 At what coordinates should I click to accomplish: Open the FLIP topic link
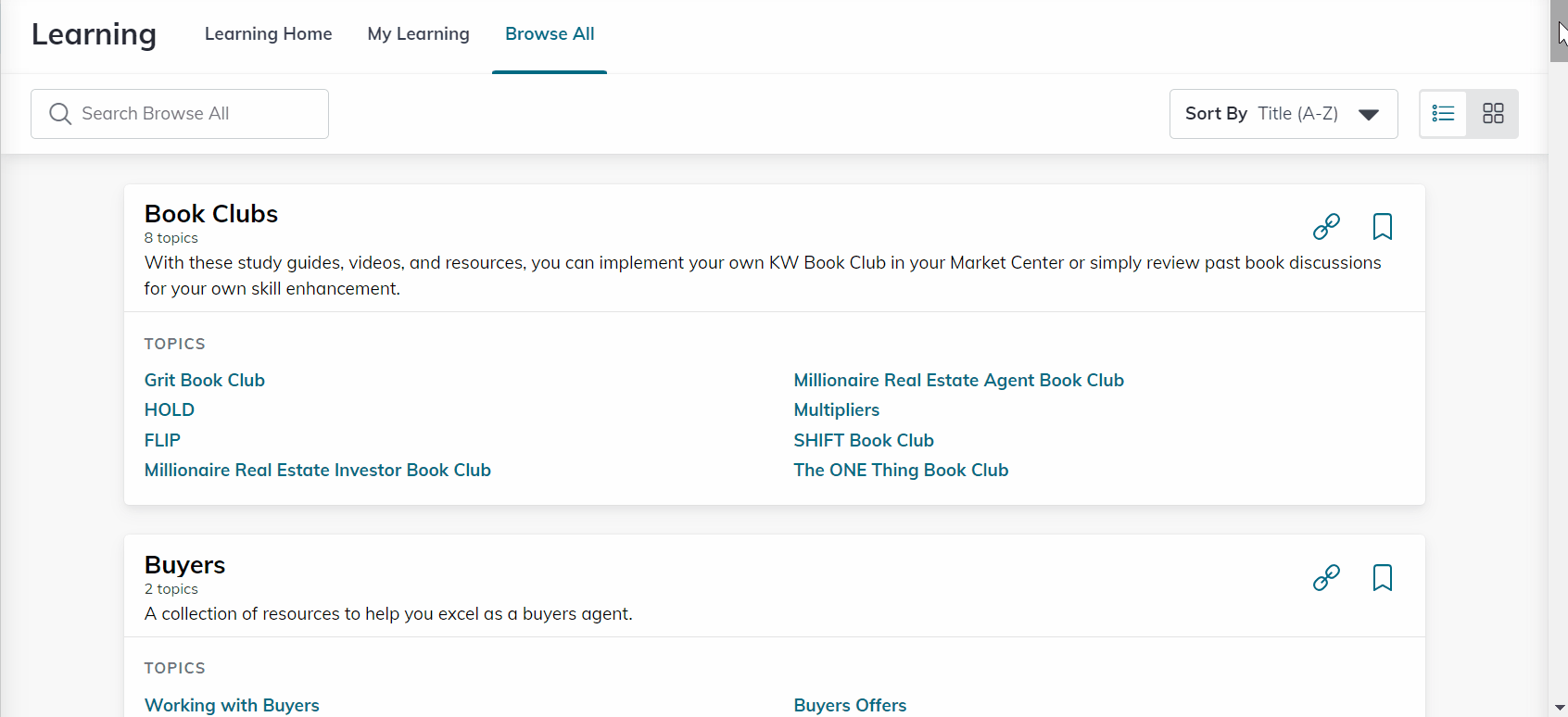tap(162, 440)
